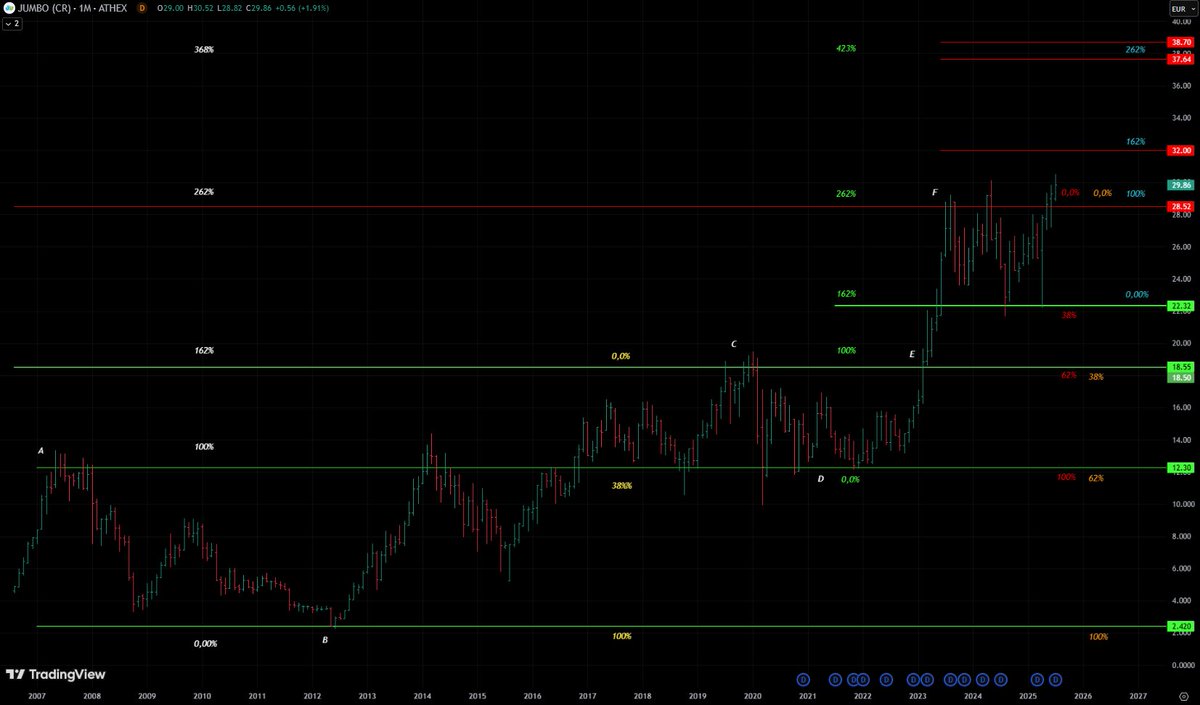Click the 368% Fibonacci text label
Screen dimensions: 1200x705
204,49
